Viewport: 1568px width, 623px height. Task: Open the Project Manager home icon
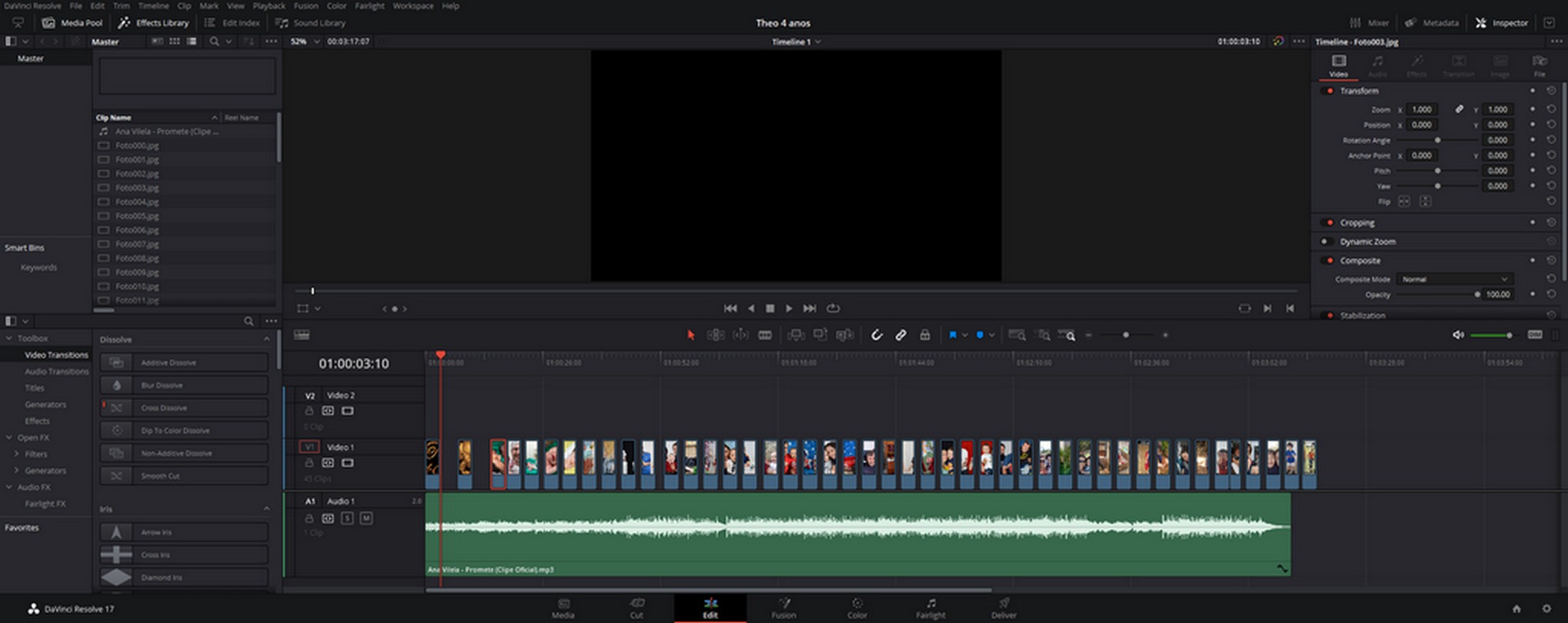[1516, 608]
